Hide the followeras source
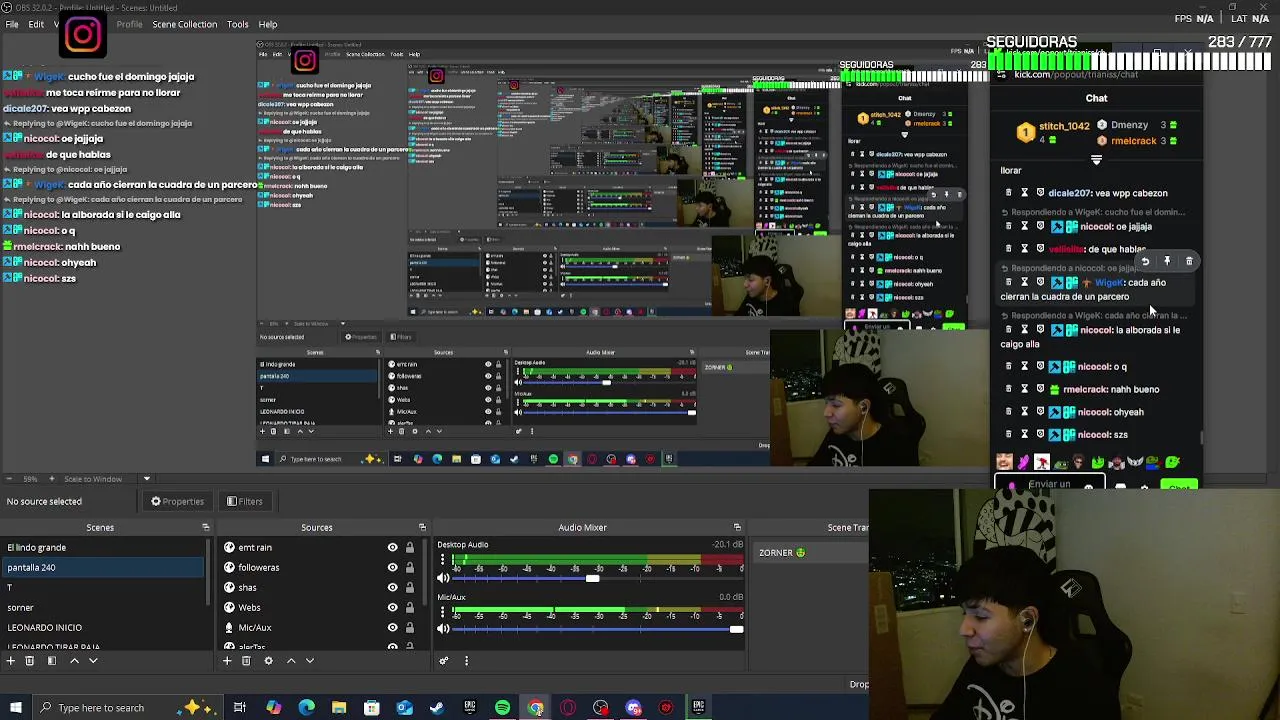 [392, 568]
